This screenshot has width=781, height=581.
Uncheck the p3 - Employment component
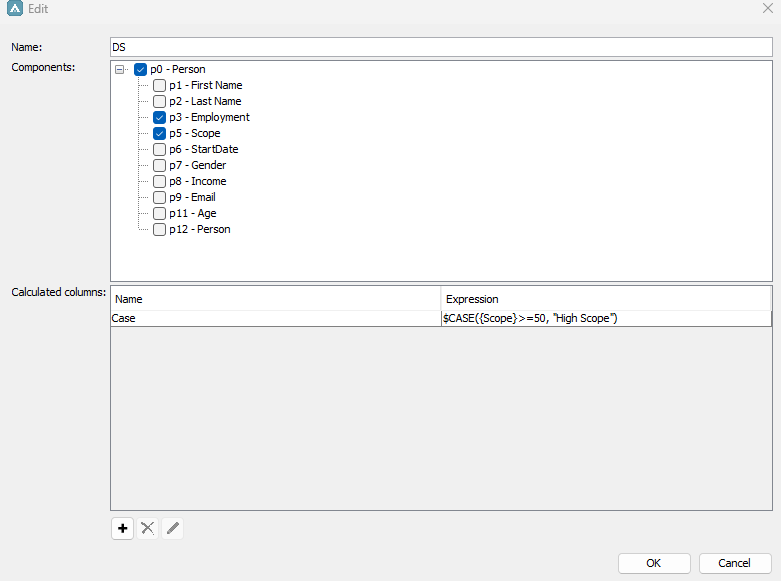pyautogui.click(x=160, y=118)
